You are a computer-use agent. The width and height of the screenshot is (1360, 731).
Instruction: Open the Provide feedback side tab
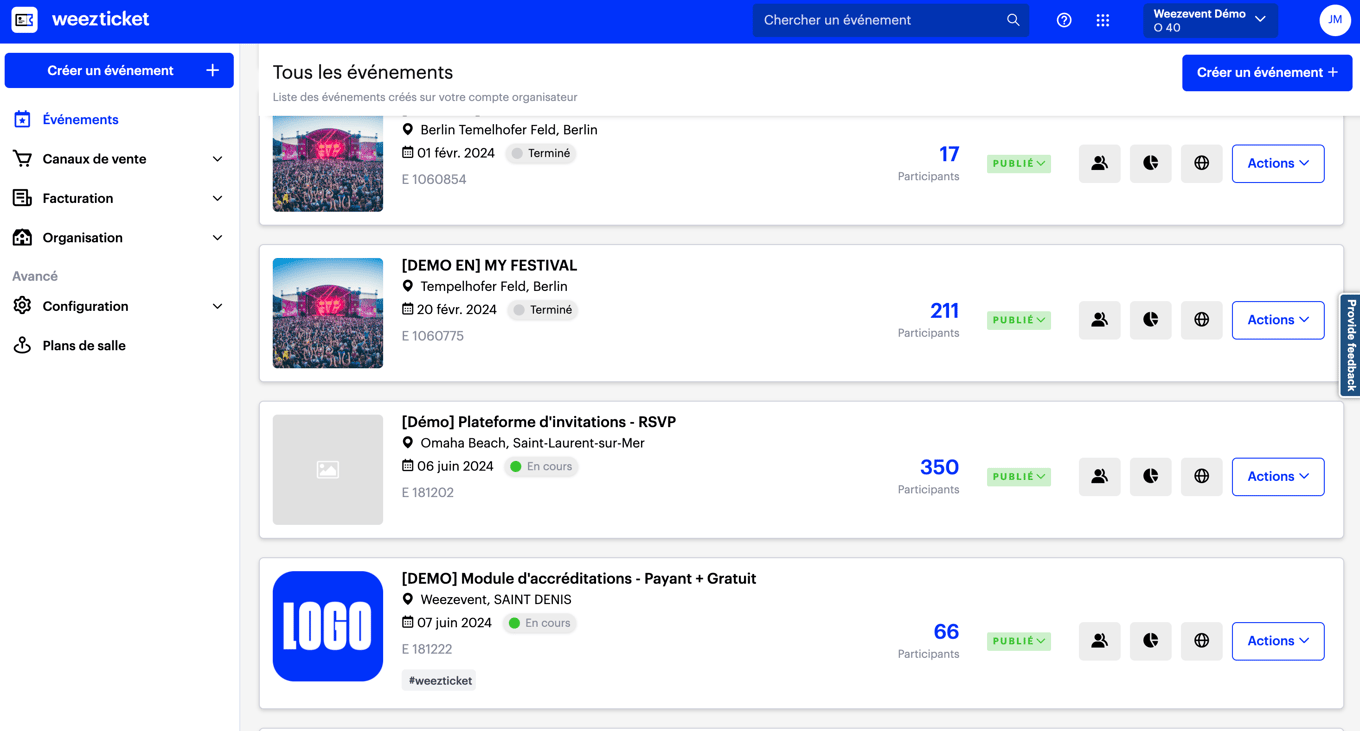pyautogui.click(x=1350, y=345)
